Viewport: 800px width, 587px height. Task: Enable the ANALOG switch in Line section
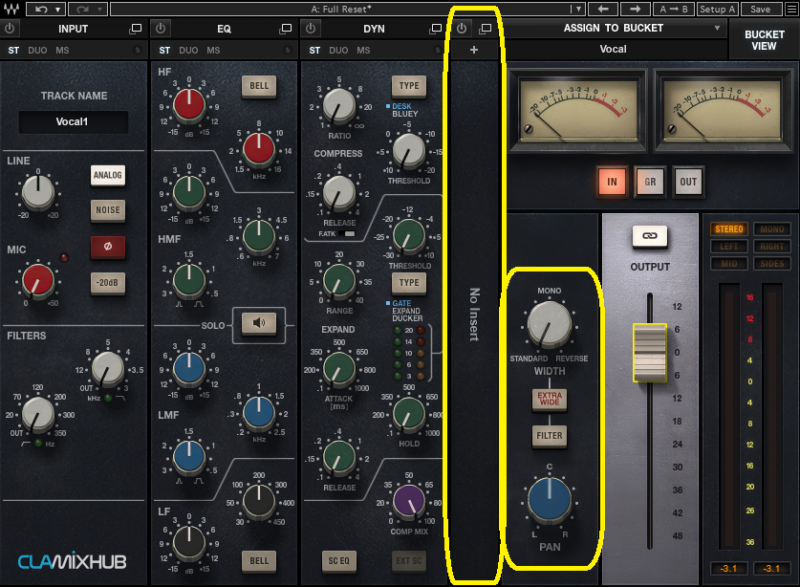click(x=107, y=176)
